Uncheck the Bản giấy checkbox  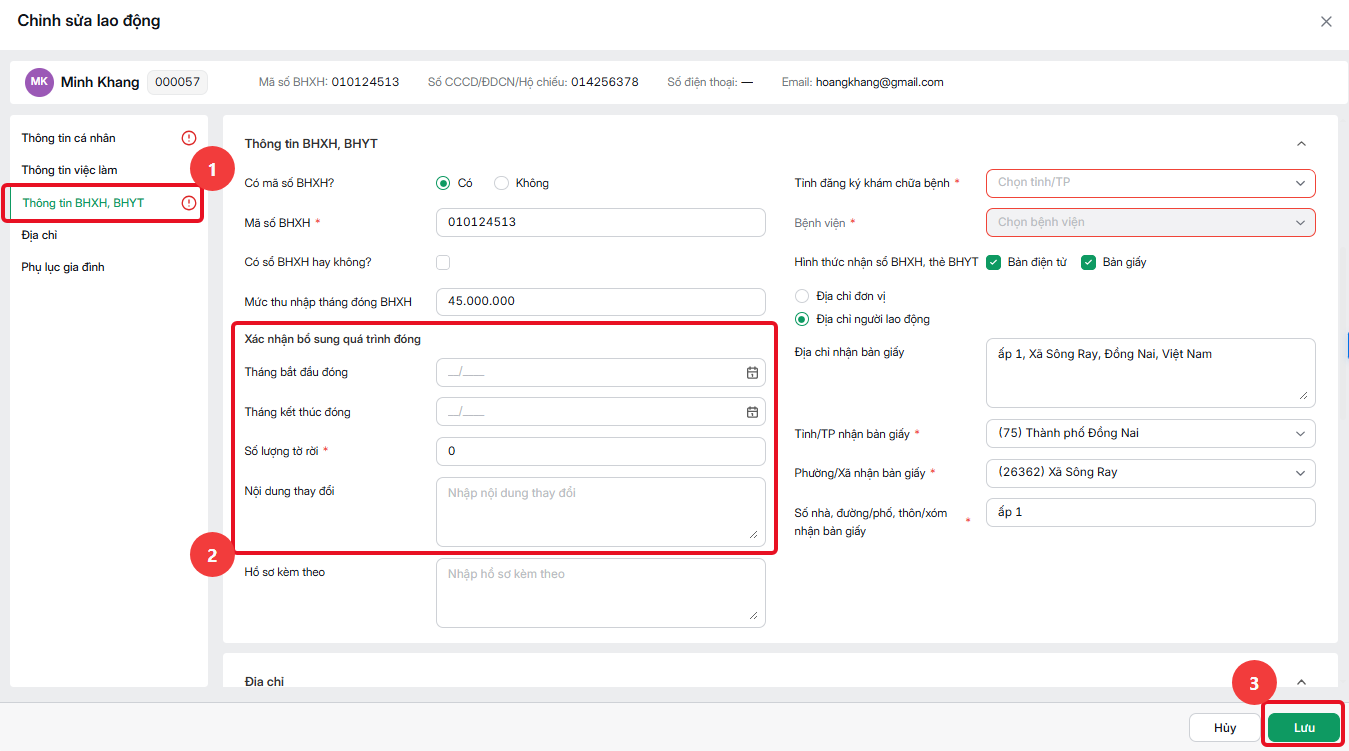1089,262
